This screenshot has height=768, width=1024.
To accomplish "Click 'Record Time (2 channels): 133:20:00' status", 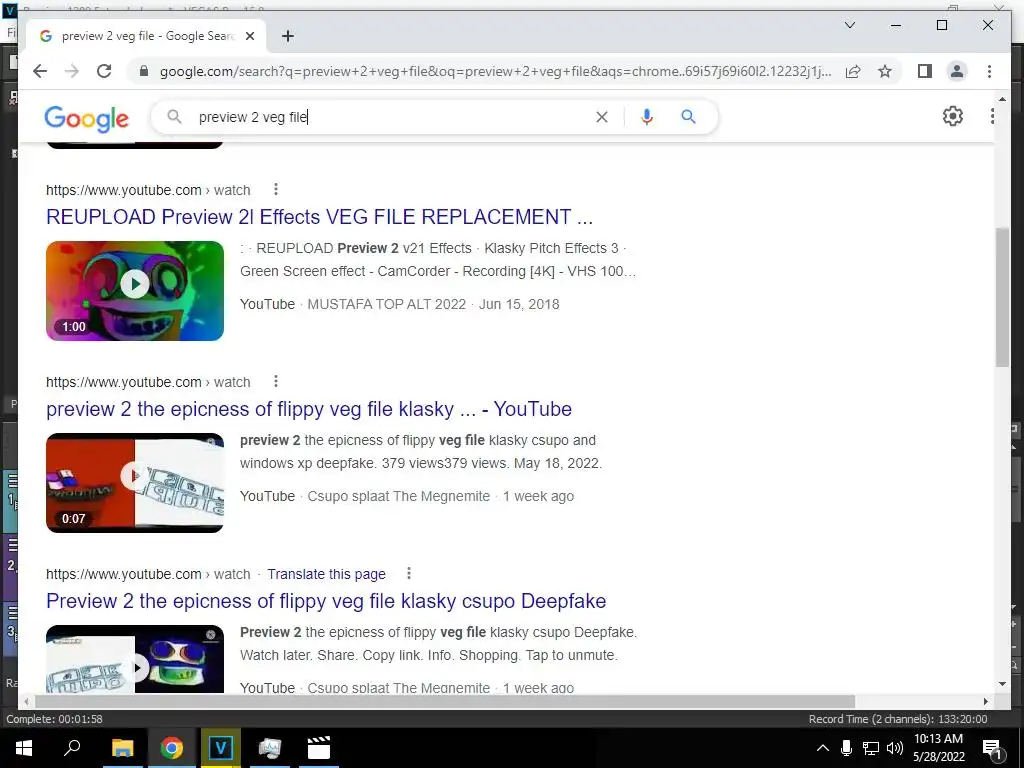I will click(898, 719).
